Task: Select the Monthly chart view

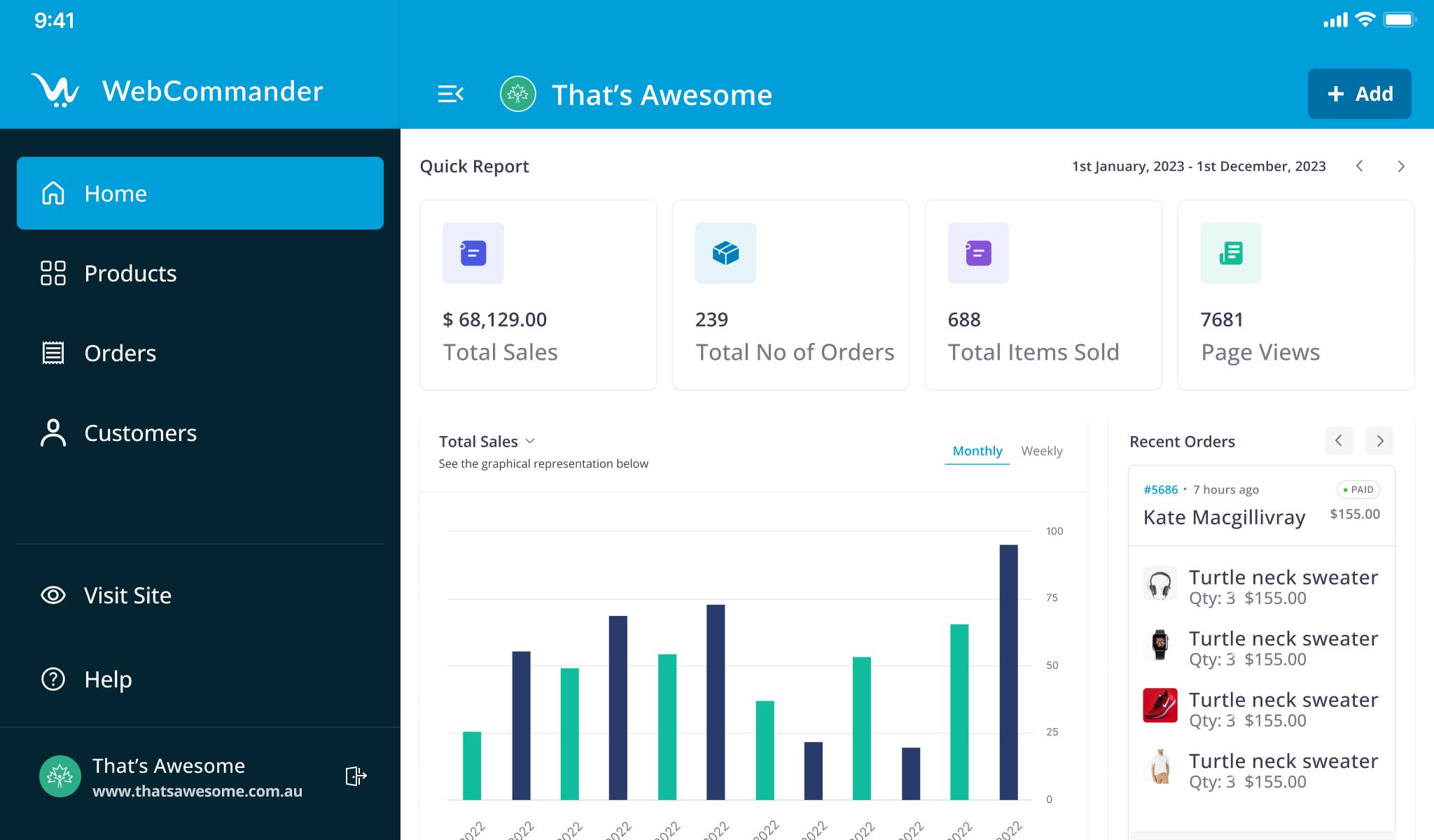Action: [977, 451]
